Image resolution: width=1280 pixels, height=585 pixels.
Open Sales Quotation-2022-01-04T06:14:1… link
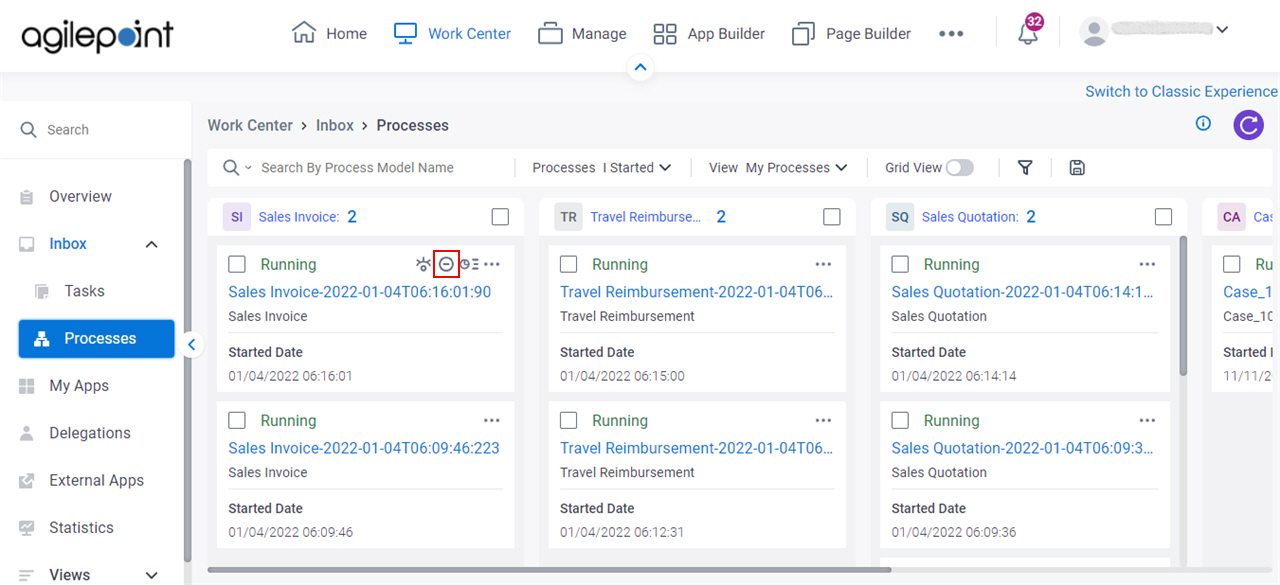1023,292
